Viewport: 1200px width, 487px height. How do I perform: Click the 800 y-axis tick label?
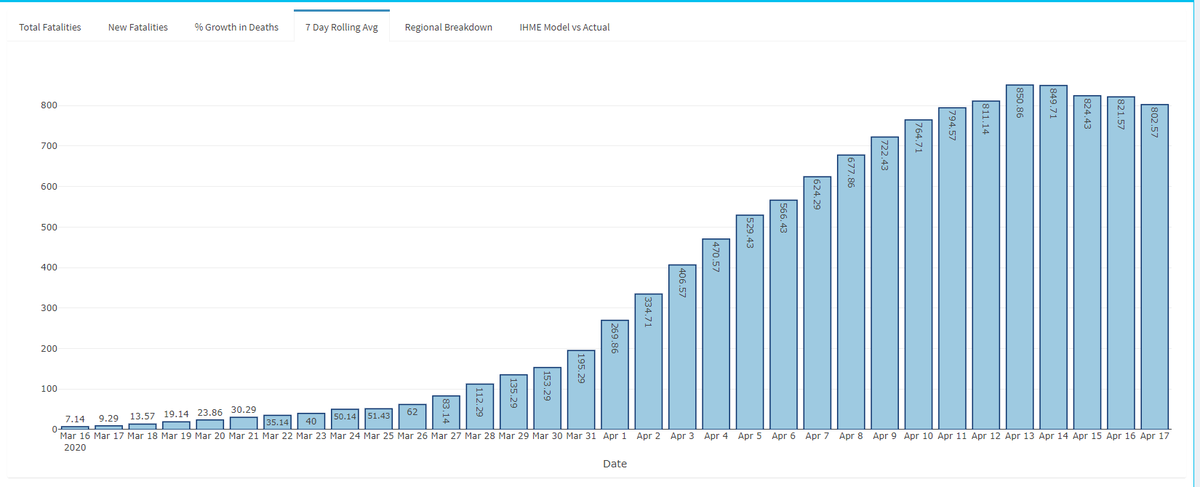point(49,106)
